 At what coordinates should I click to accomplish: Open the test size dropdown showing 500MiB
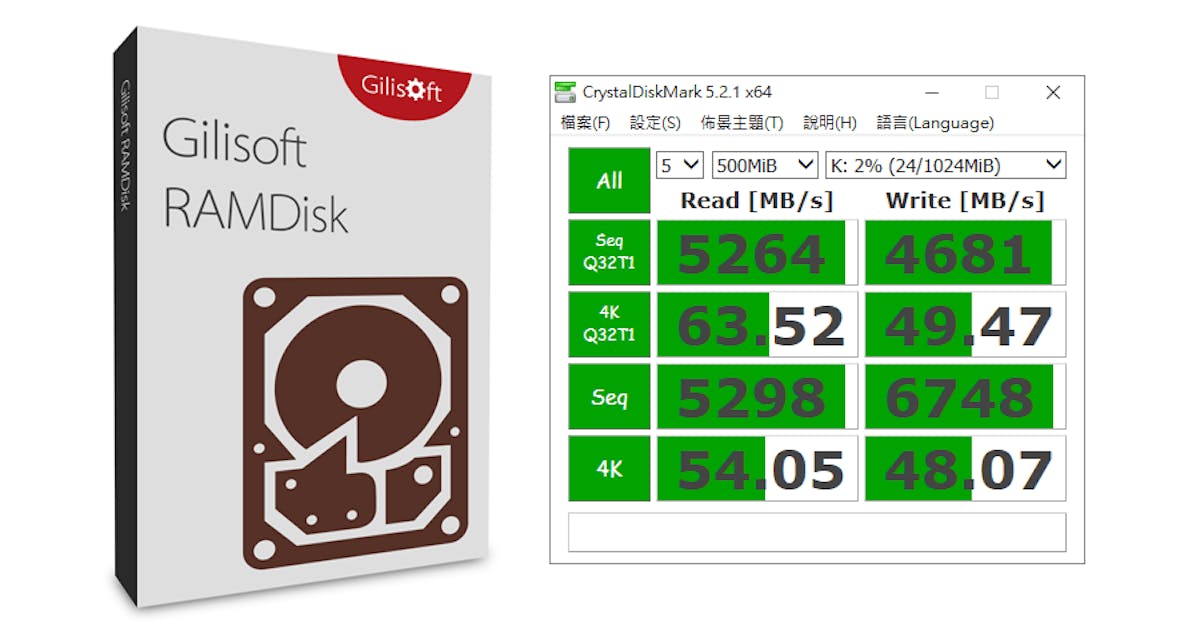coord(765,165)
